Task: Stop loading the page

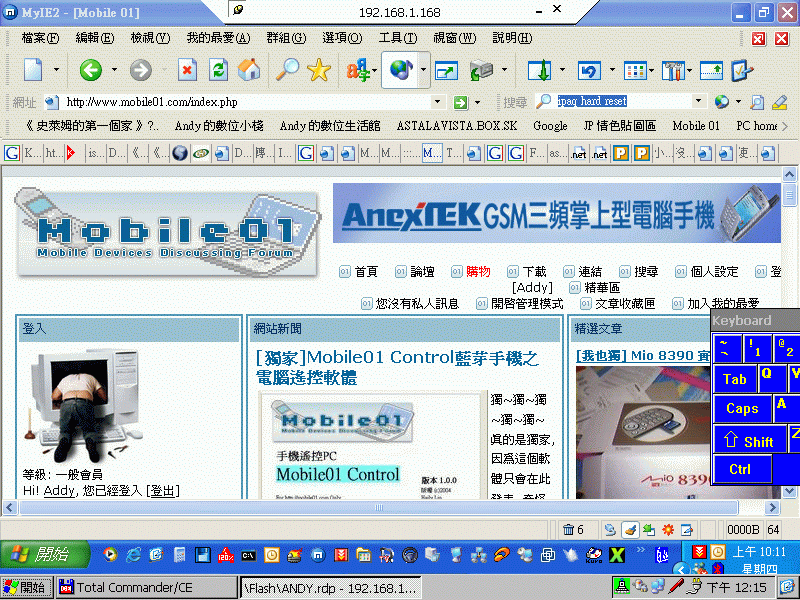Action: pos(187,70)
